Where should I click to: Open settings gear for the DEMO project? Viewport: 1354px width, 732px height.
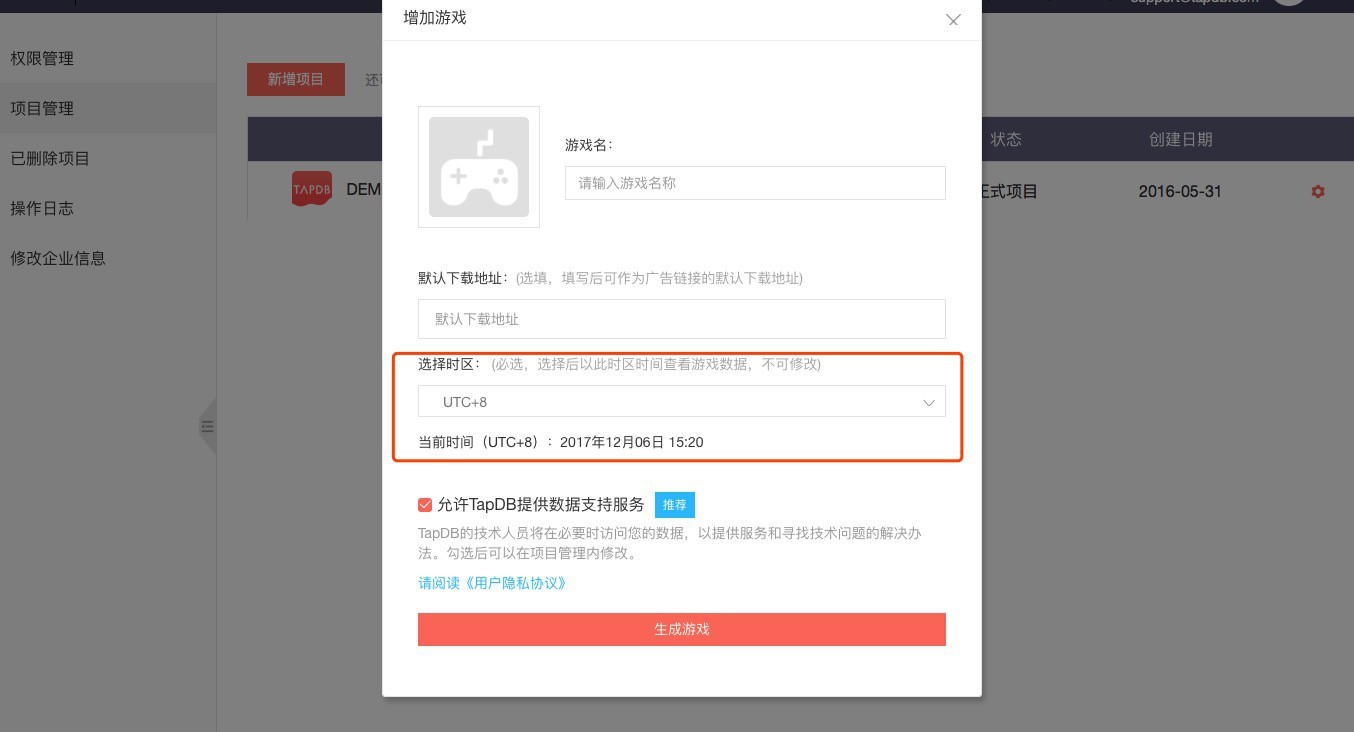(x=1317, y=191)
